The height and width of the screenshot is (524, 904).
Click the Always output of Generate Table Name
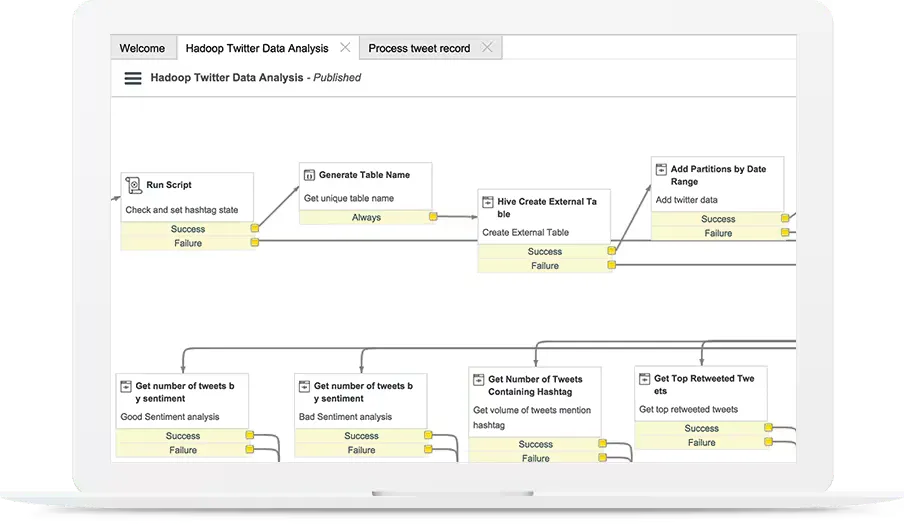[x=366, y=217]
